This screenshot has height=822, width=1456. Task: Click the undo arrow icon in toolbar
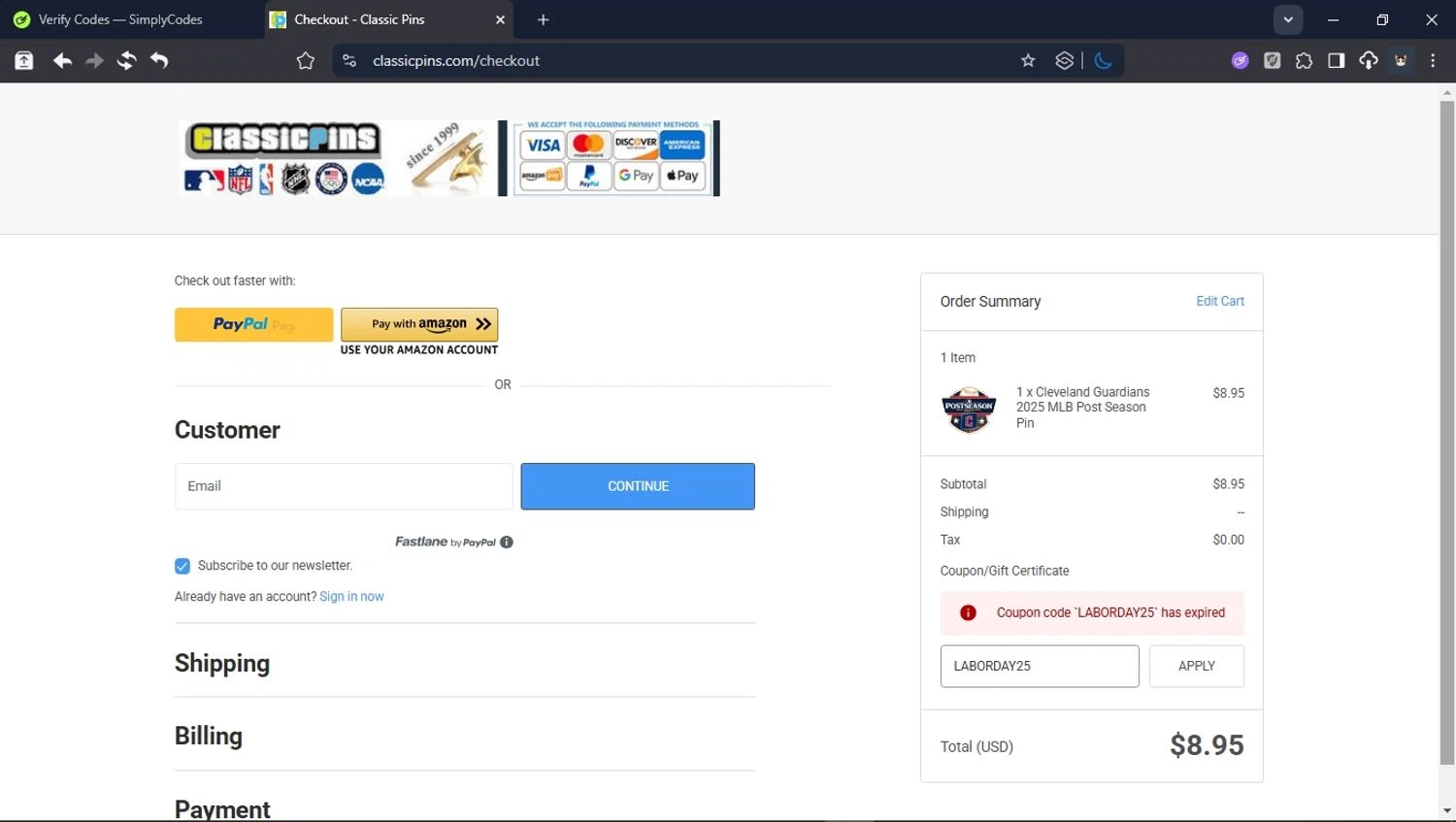point(159,60)
